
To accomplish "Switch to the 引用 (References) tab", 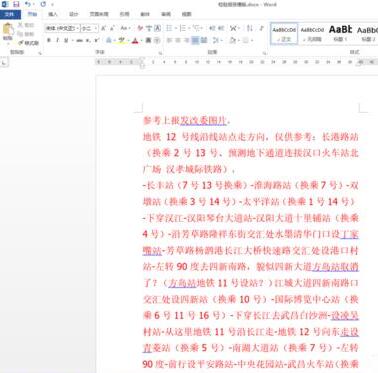I will (x=124, y=14).
